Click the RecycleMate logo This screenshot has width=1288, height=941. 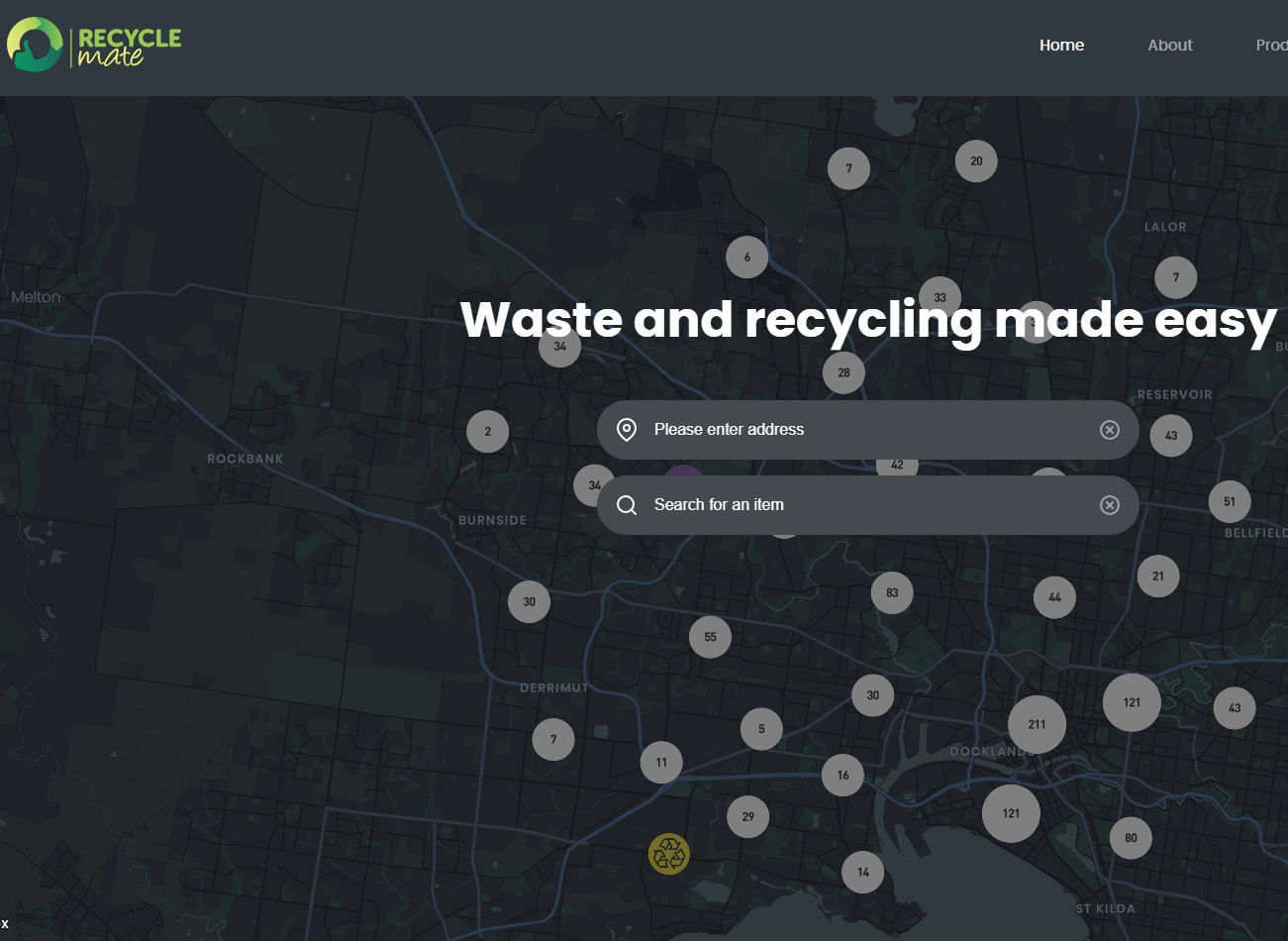click(x=94, y=46)
